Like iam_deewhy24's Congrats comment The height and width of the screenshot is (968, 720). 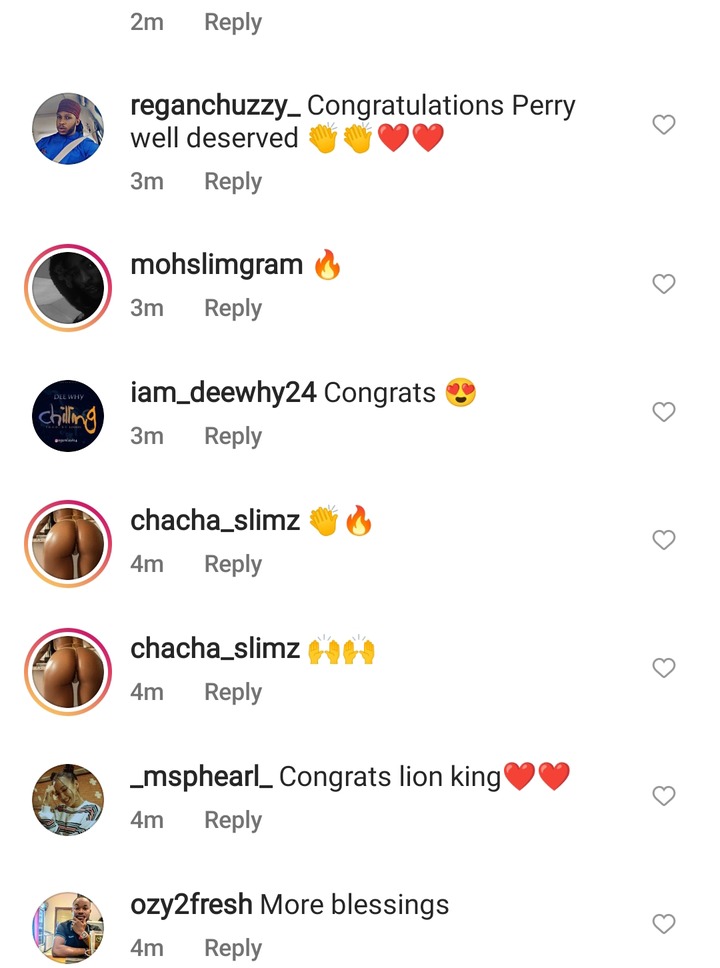coord(664,412)
